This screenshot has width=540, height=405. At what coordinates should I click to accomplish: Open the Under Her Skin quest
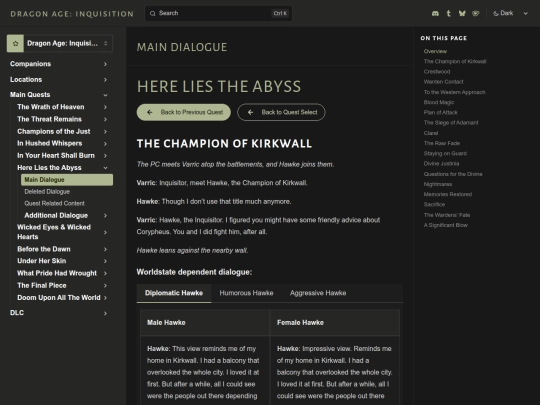point(42,261)
